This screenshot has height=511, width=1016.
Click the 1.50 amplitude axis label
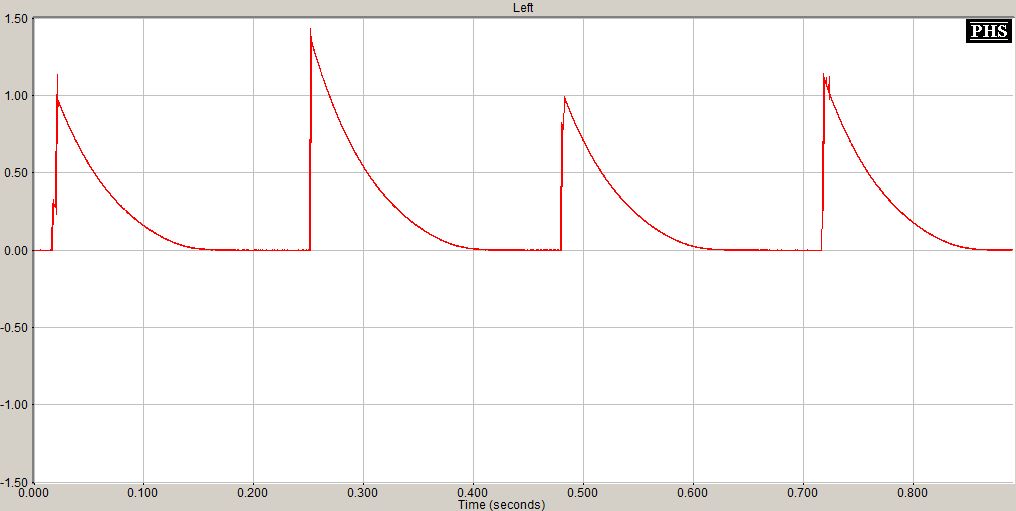click(16, 21)
